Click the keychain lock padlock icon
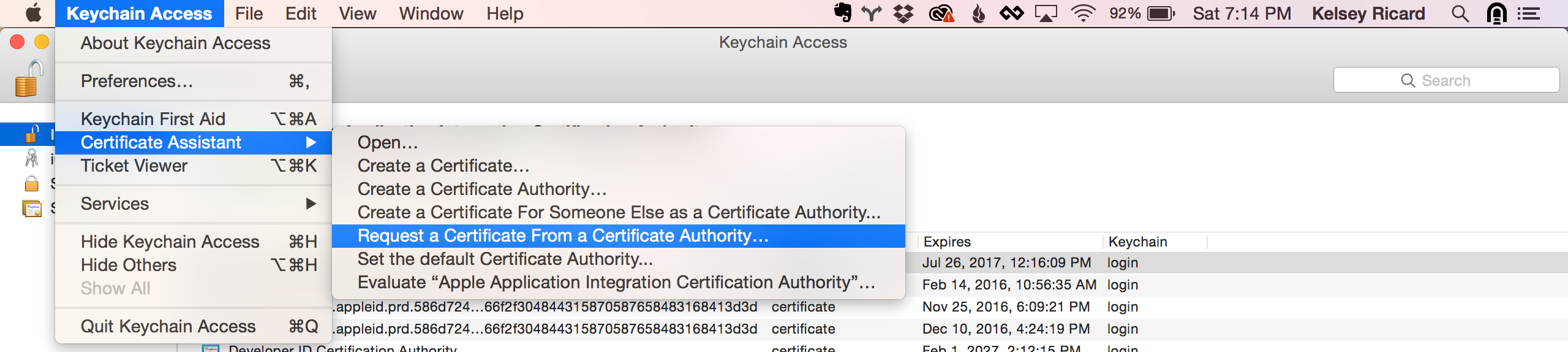The width and height of the screenshot is (1568, 352). pos(29,78)
